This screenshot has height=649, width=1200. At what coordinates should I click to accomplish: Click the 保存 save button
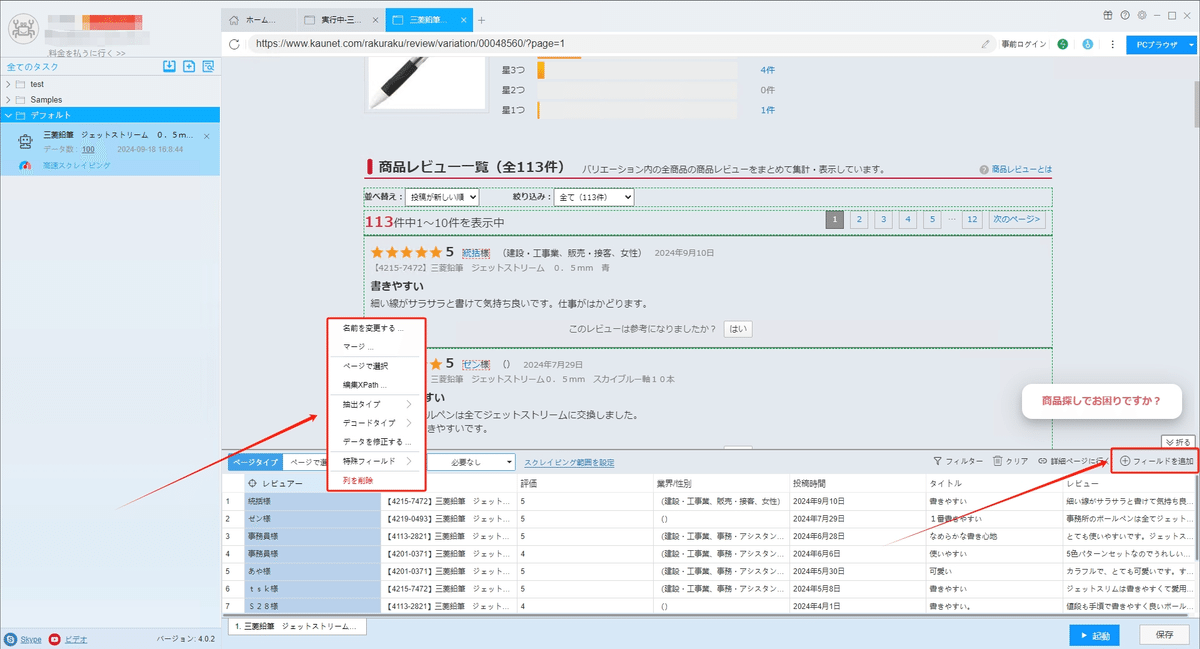point(1164,634)
